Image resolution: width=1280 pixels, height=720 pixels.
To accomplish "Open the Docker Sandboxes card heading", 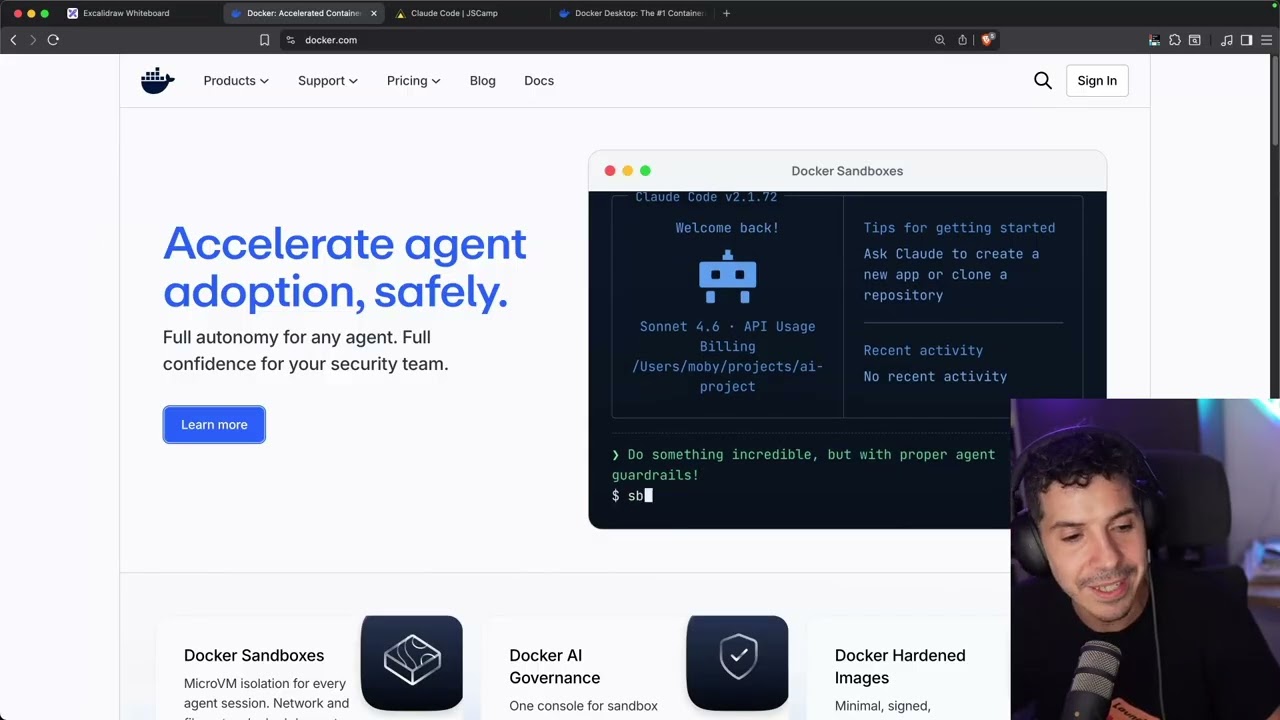I will click(254, 655).
